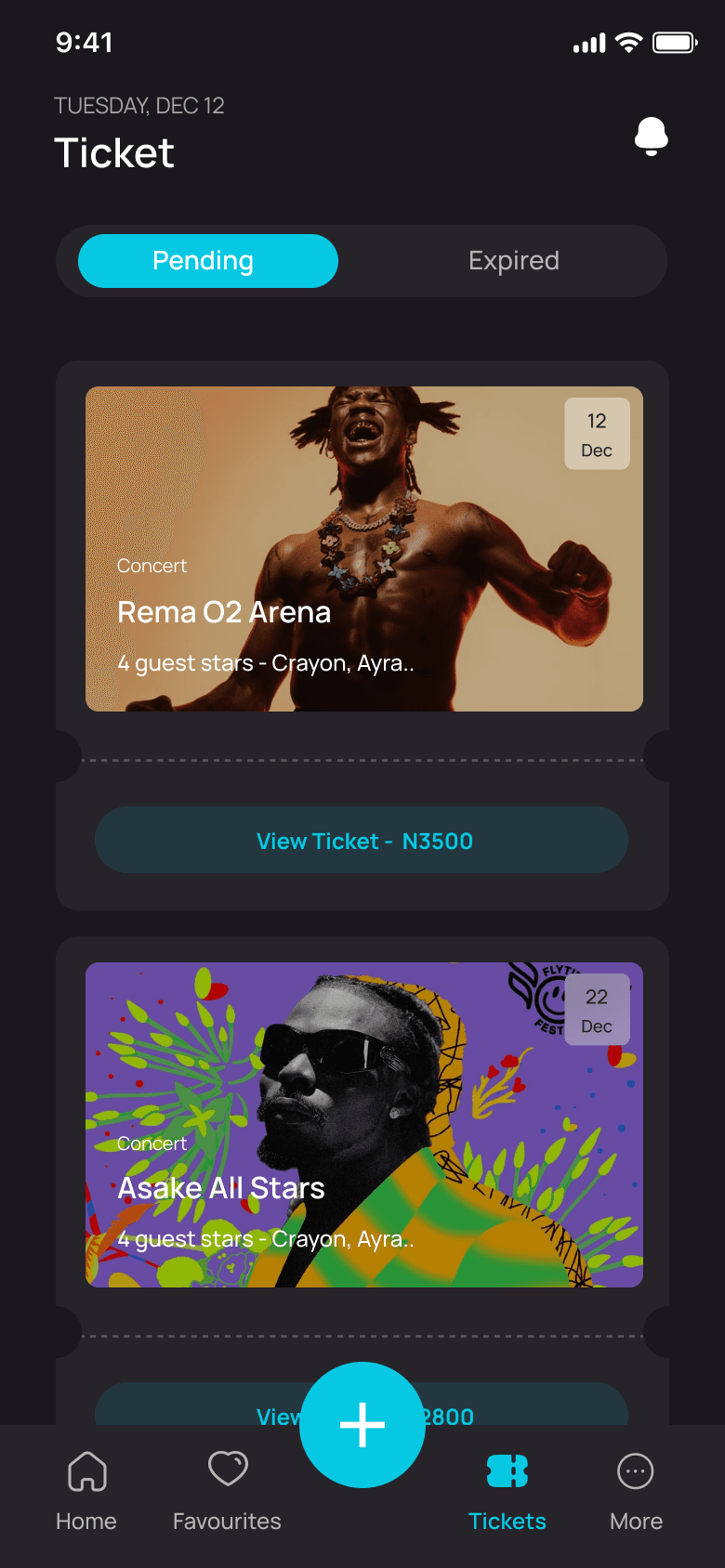Select the Asake All Stars title text
The height and width of the screenshot is (1568, 725).
[x=221, y=1188]
